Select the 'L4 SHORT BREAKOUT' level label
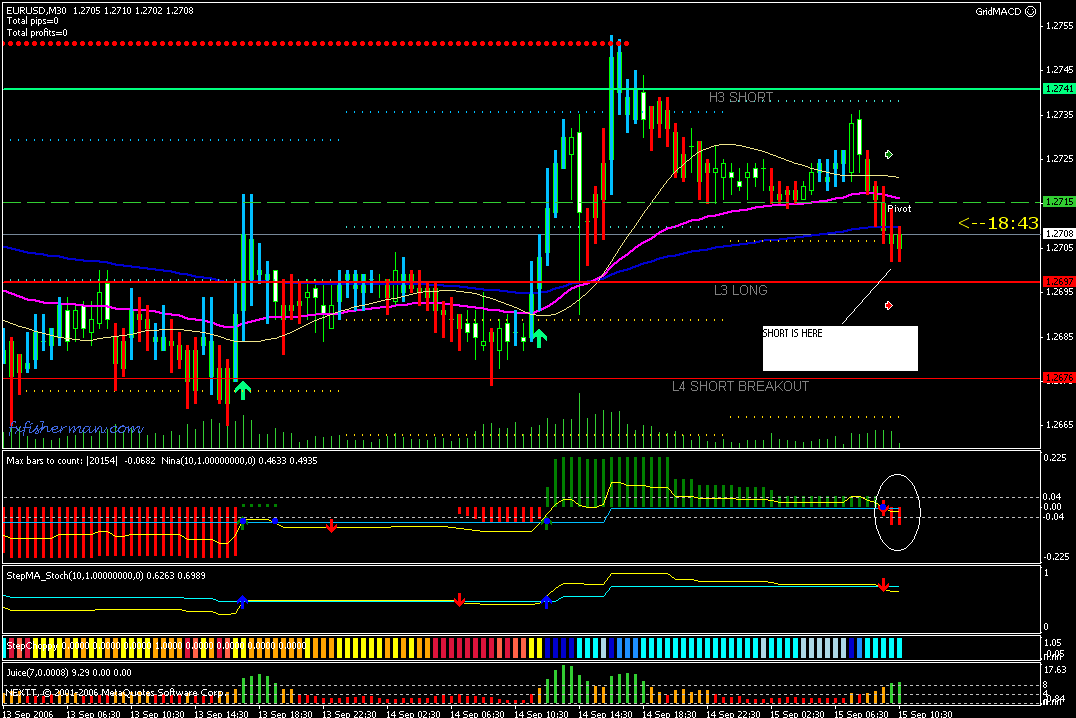 click(x=740, y=386)
